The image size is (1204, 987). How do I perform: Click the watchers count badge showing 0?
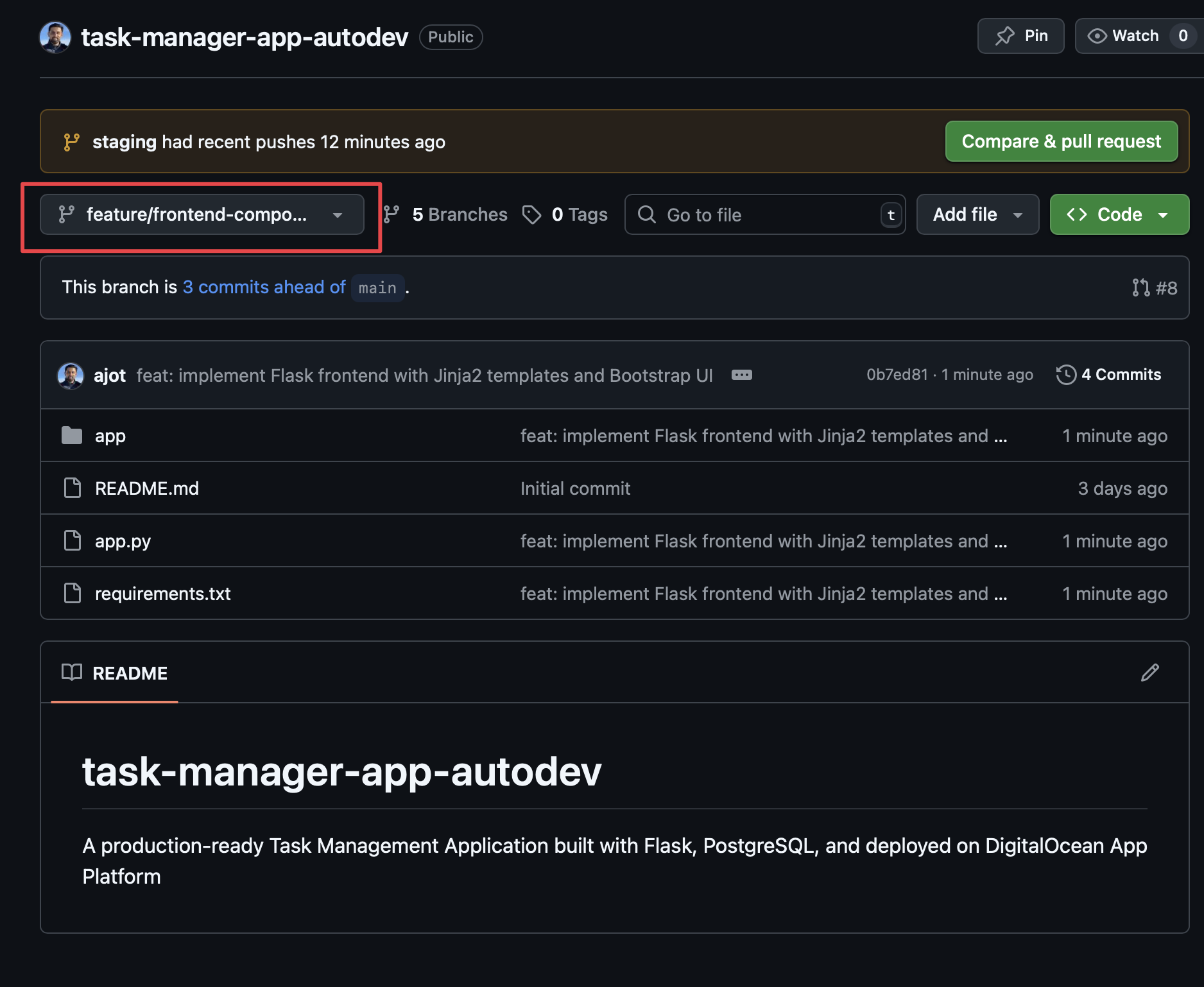point(1183,36)
